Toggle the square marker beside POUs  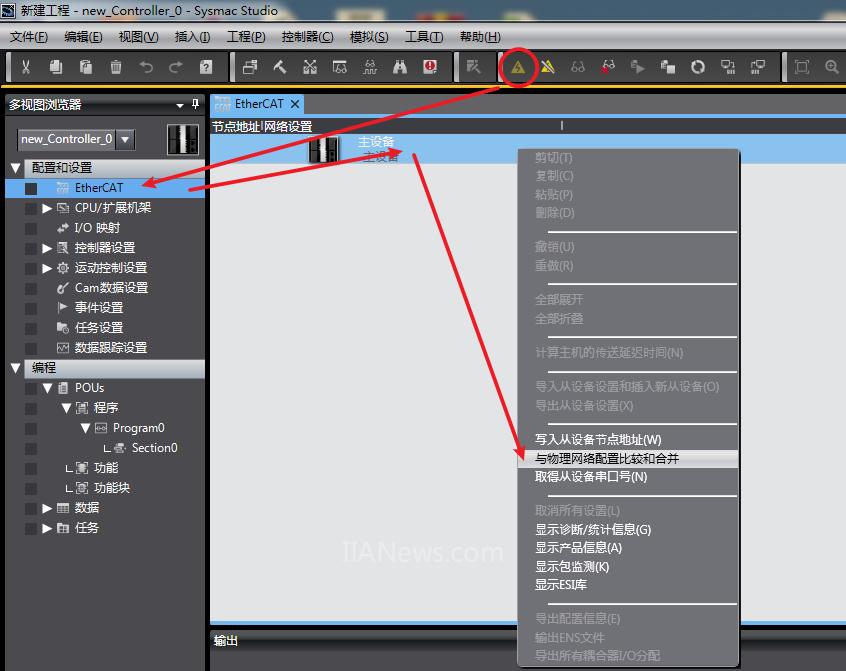[x=31, y=388]
